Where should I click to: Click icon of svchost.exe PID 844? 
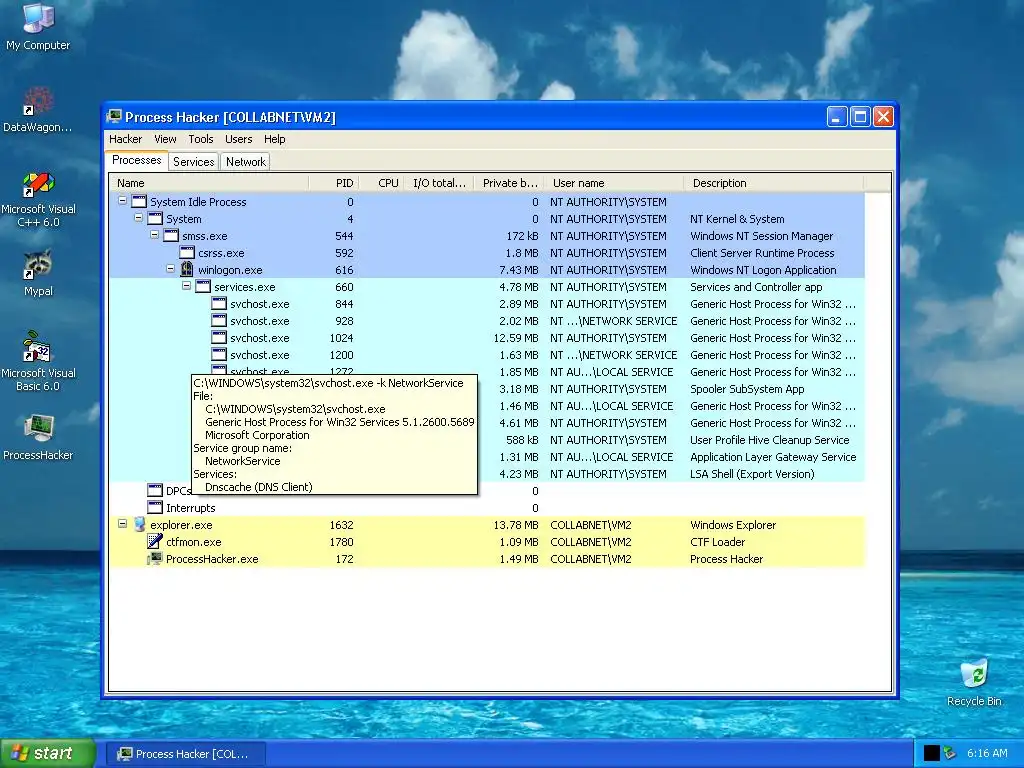(219, 304)
